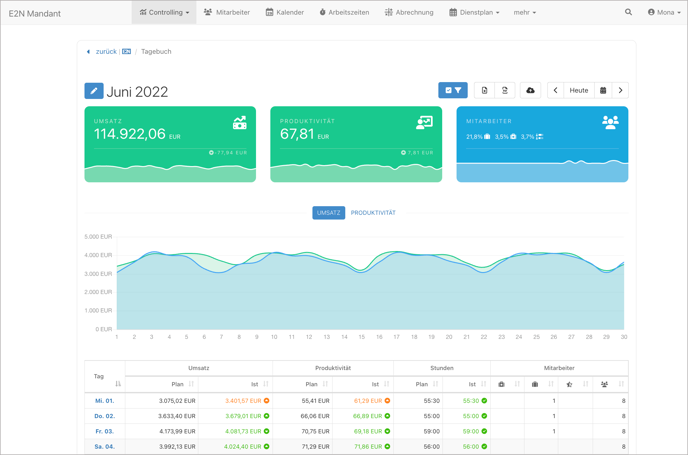Viewport: 688px width, 455px height.
Task: Click the presenter icon in Produktivität card
Action: click(424, 122)
